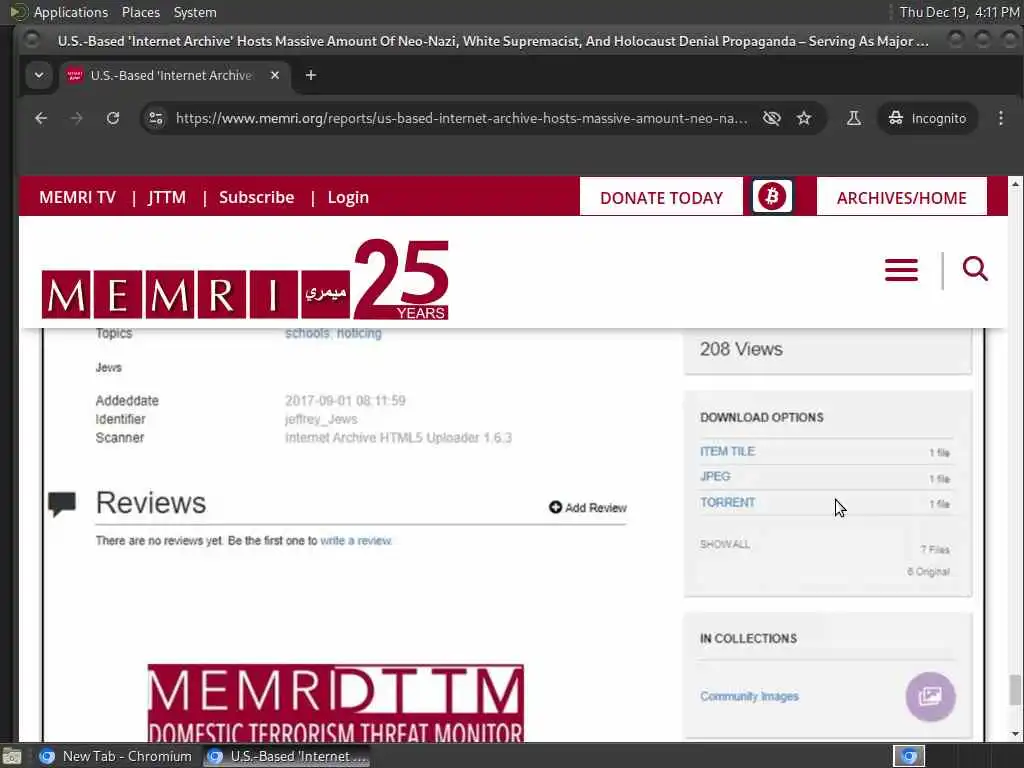Click the 'DOWNLOAD OPTIONS' heading

pyautogui.click(x=761, y=417)
